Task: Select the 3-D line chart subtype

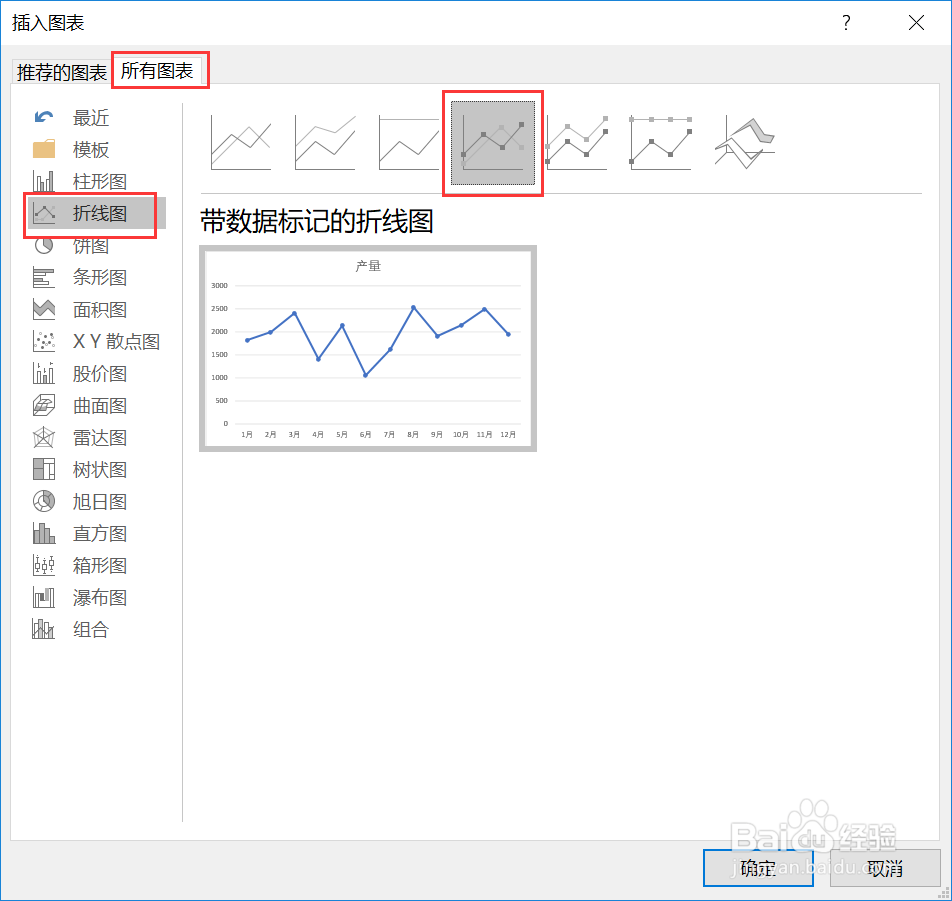Action: [745, 143]
